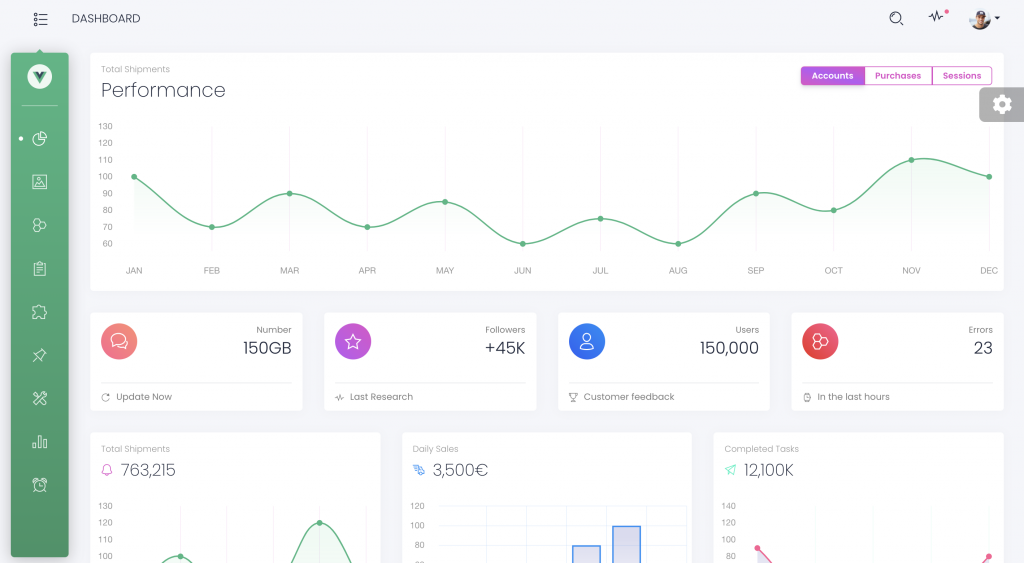Open the bar chart sidebar icon
1024x563 pixels.
40,441
